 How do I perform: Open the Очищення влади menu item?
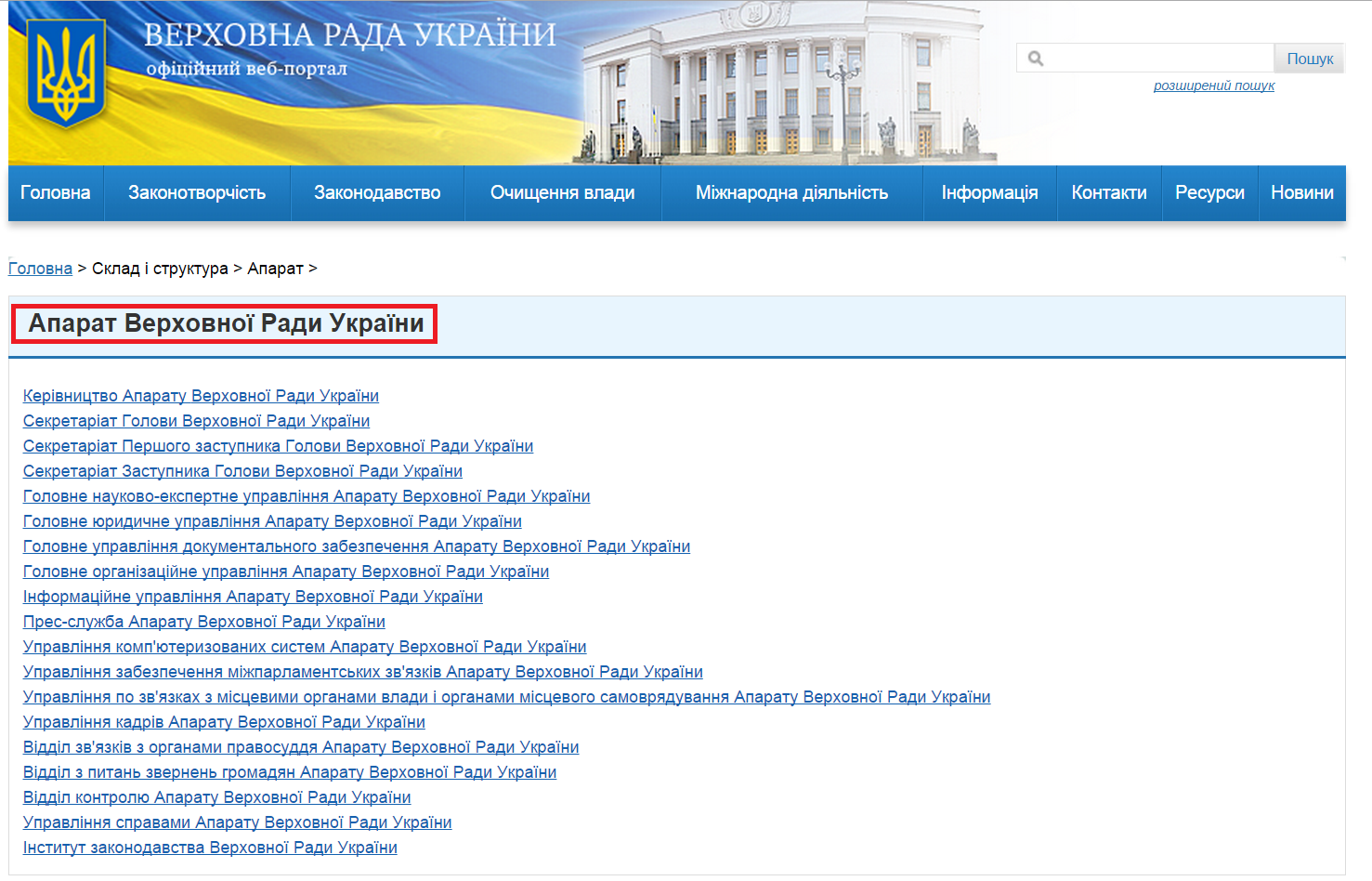point(563,192)
